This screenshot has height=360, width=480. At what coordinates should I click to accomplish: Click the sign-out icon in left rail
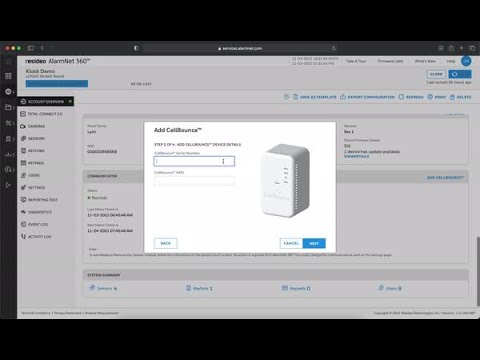tap(8, 185)
